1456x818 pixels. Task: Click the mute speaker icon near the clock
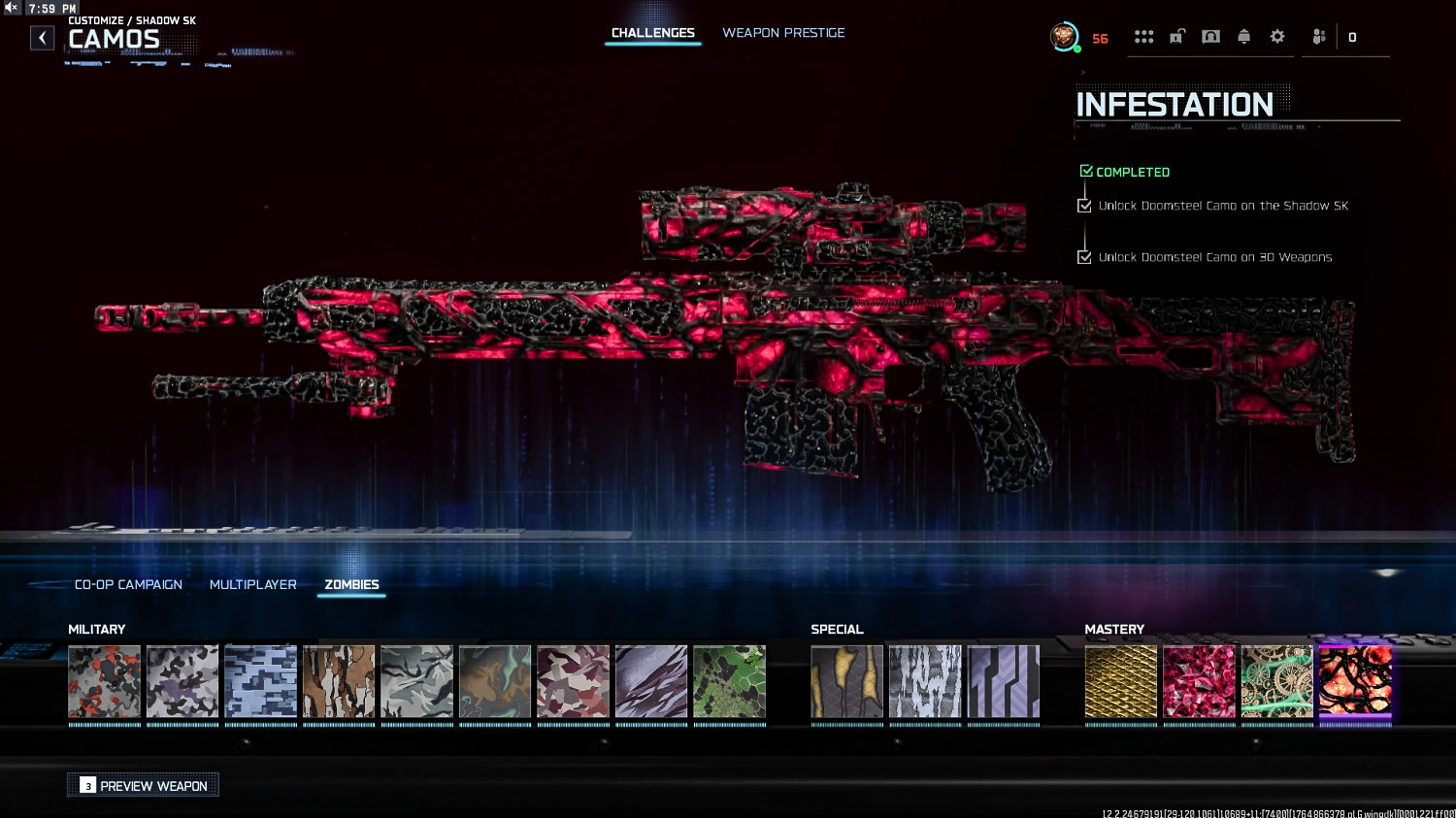point(11,6)
